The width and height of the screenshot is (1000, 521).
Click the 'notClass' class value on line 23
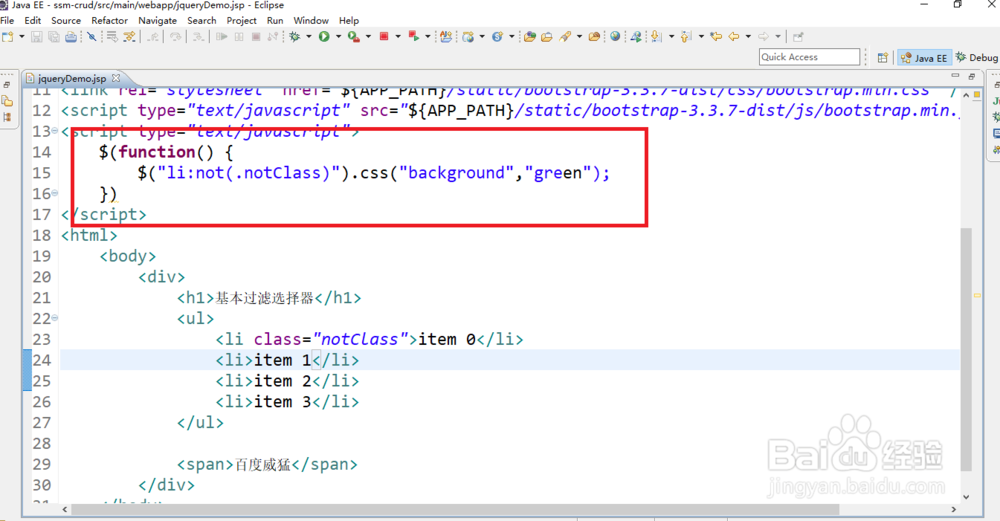[x=360, y=339]
